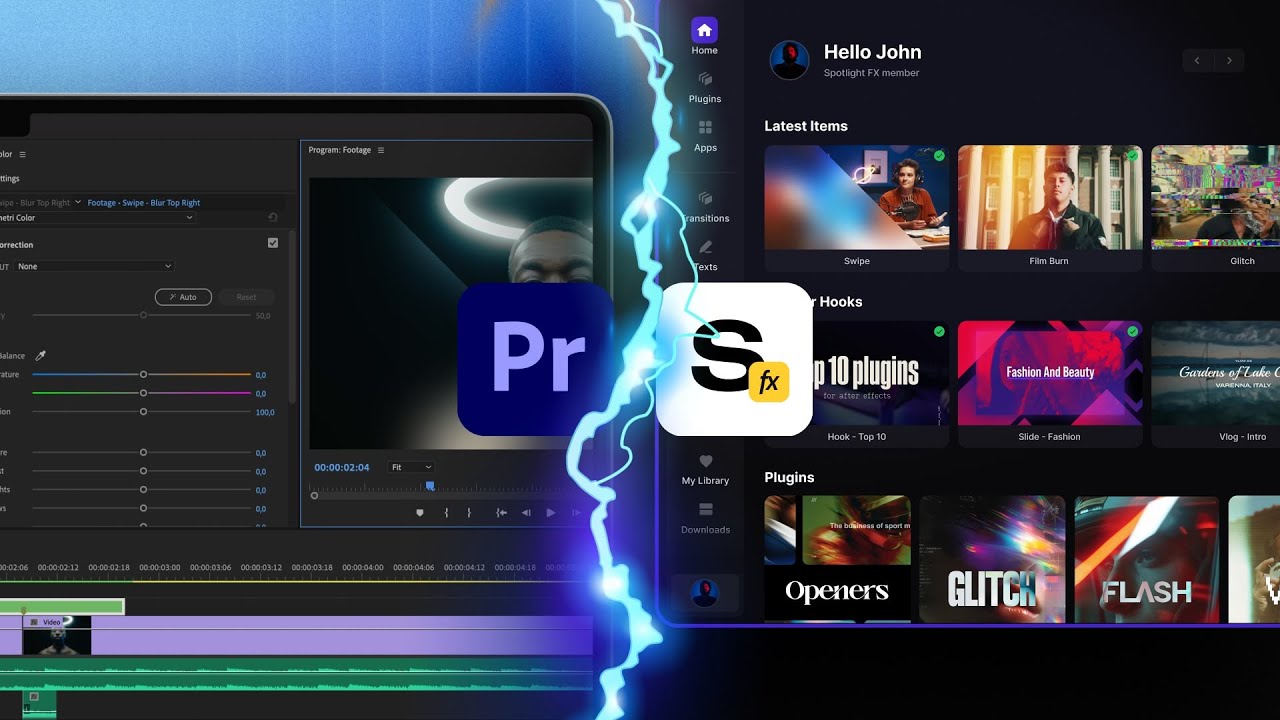Click the Contrast slider handle
The height and width of the screenshot is (720, 1280).
[143, 471]
